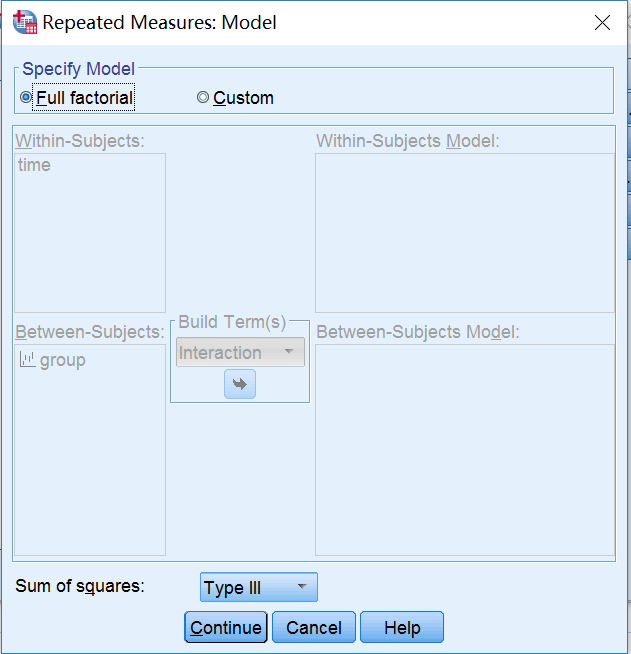
Task: Open the Sum of squares Type III dropdown
Action: click(x=259, y=587)
